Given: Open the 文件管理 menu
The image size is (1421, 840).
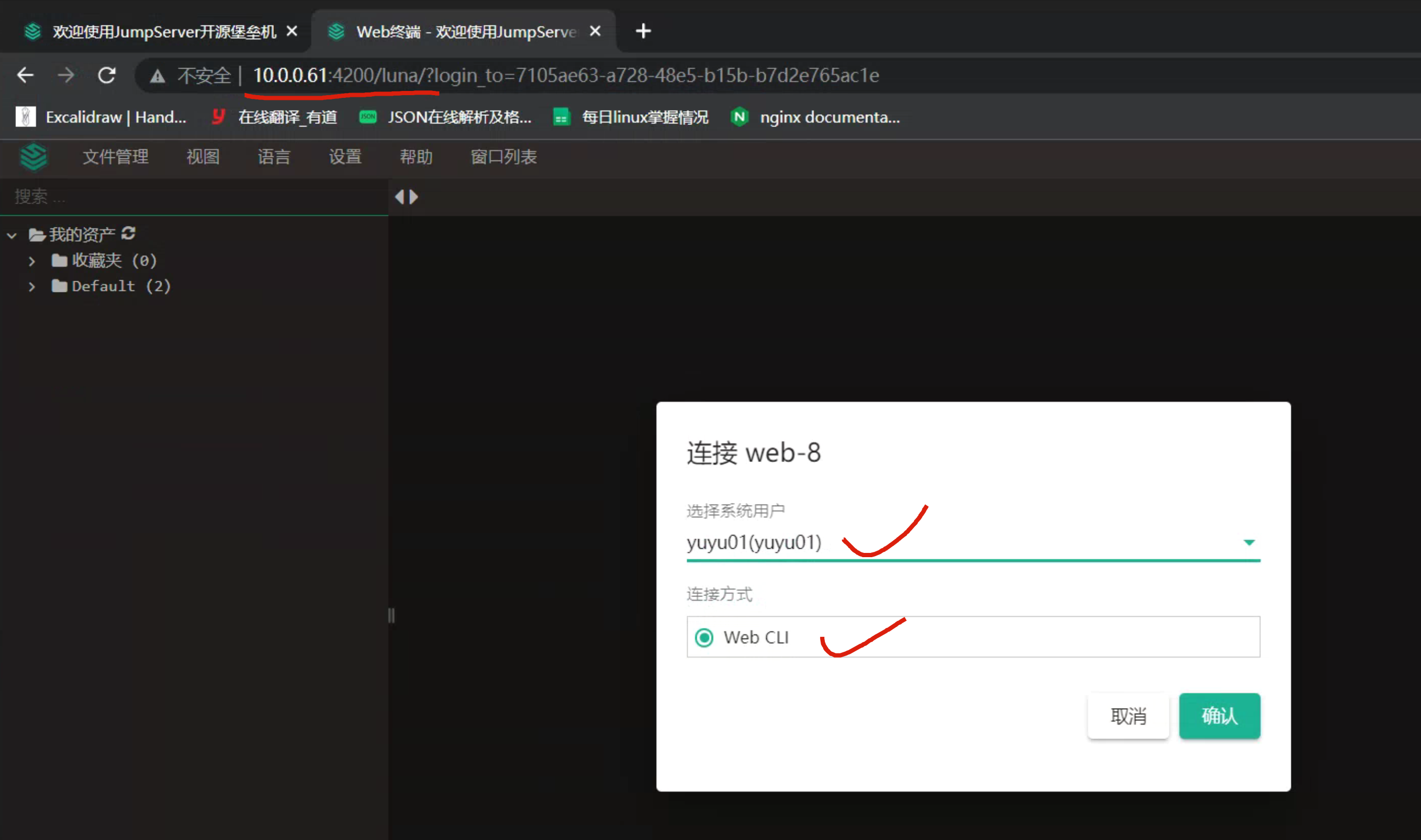Looking at the screenshot, I should (x=115, y=157).
